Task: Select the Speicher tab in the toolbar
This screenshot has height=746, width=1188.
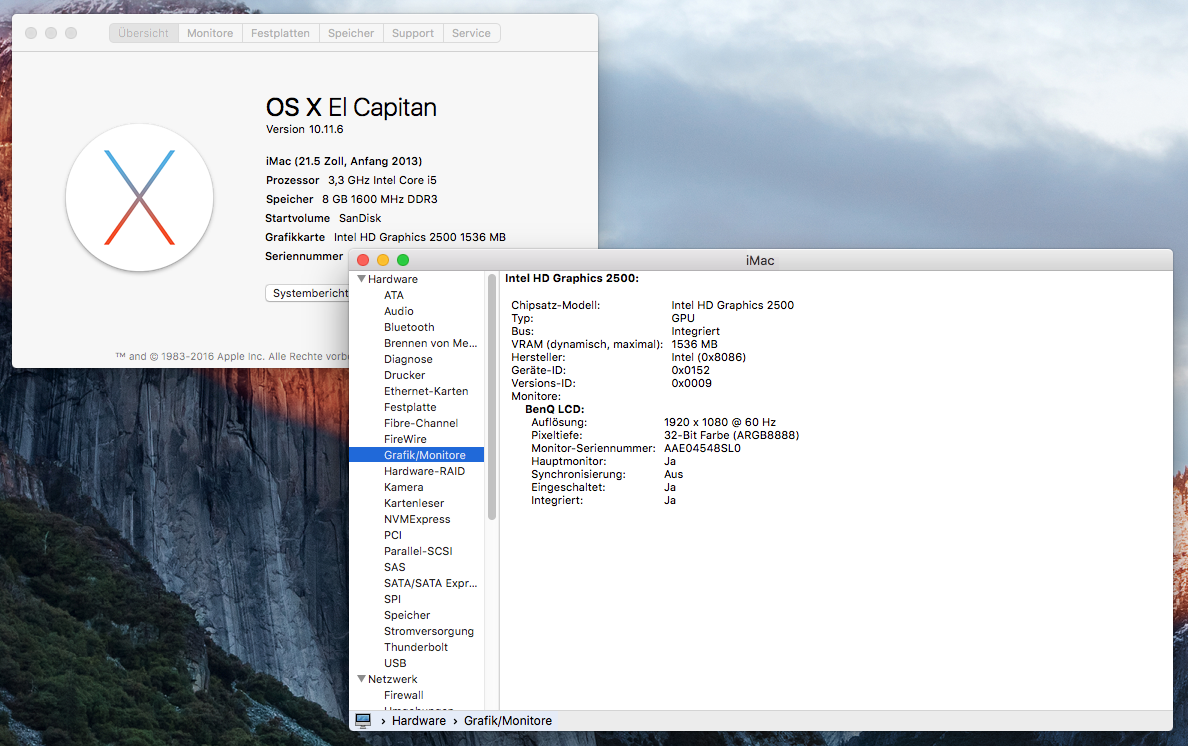Action: 351,33
